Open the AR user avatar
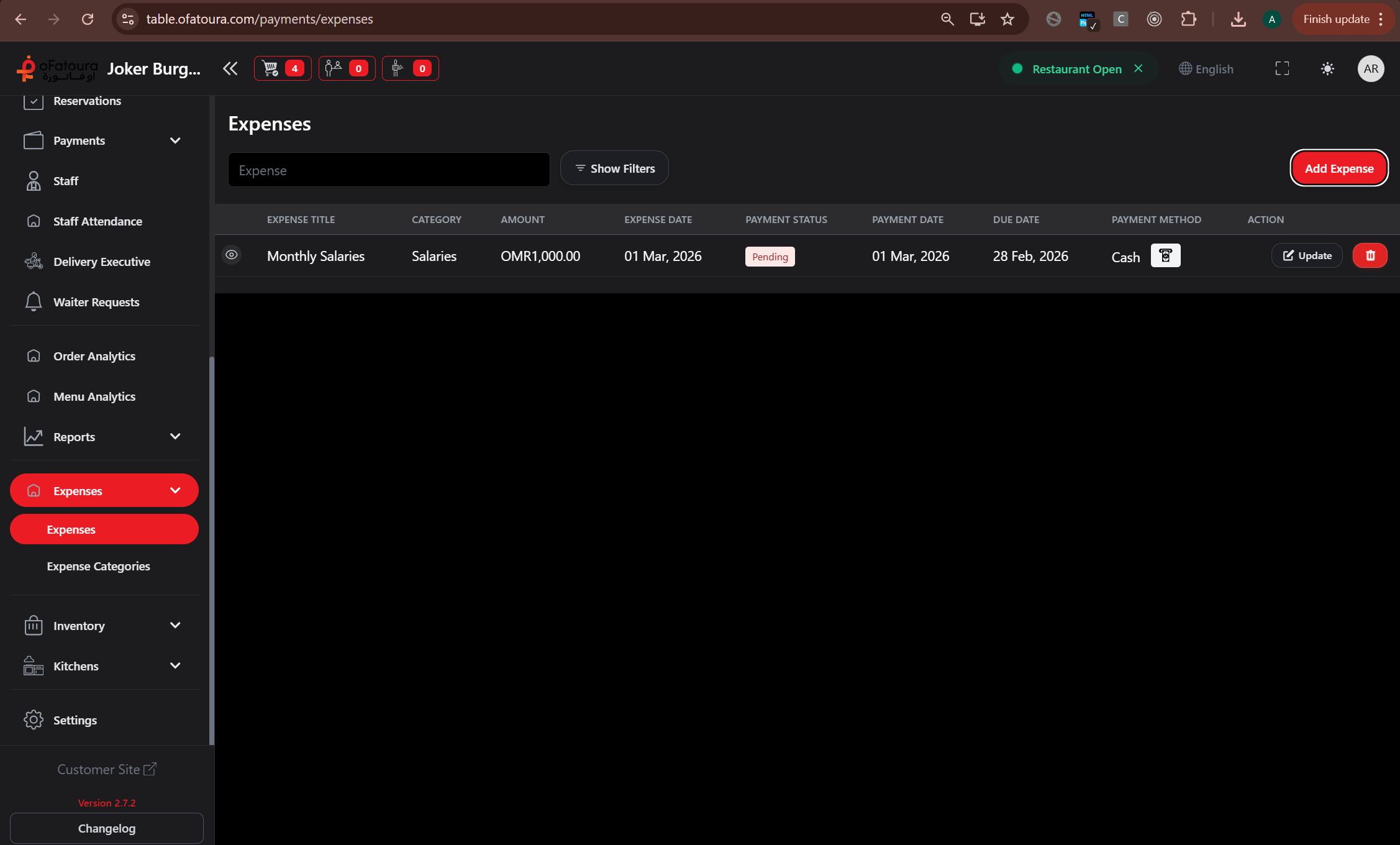The height and width of the screenshot is (845, 1400). pyautogui.click(x=1371, y=68)
